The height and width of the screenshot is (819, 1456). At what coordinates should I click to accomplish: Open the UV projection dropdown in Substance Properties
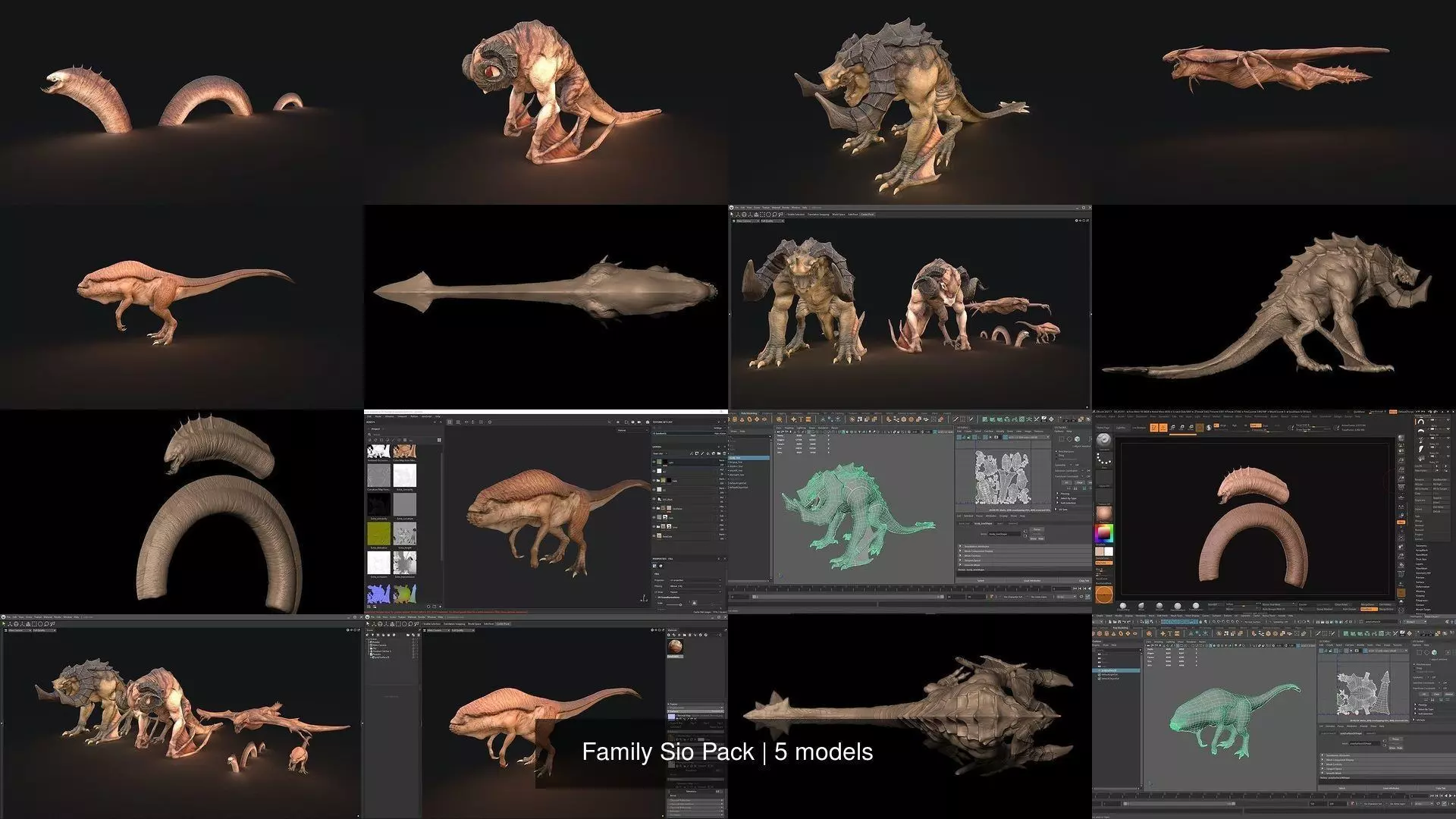point(695,580)
